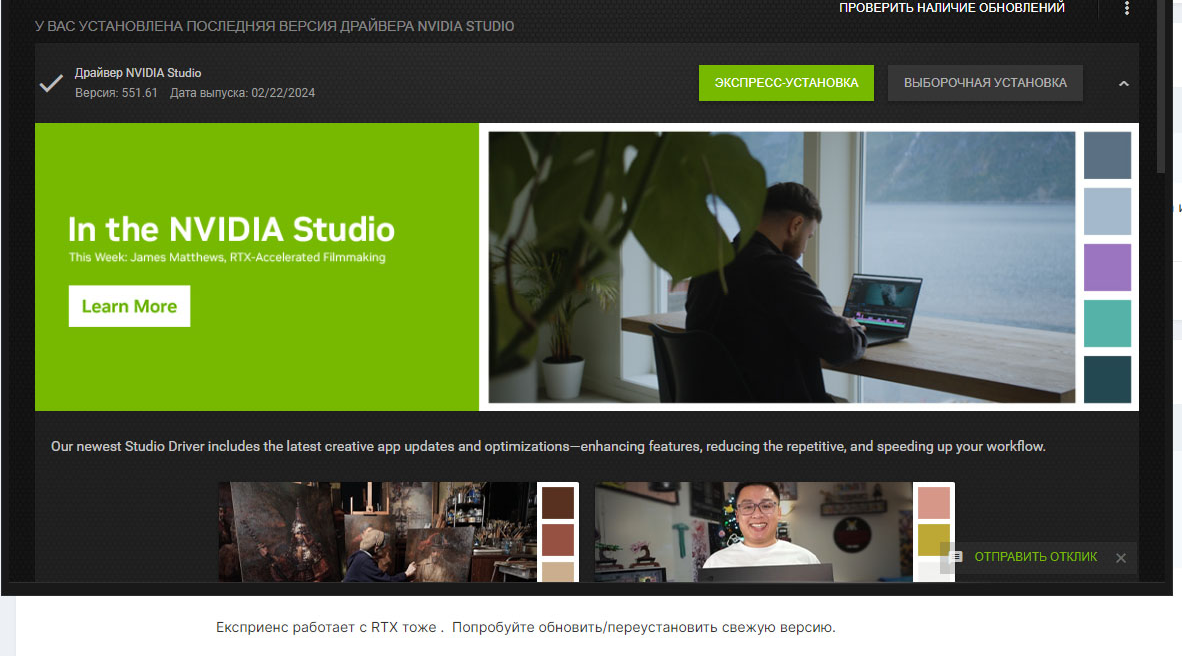Click the latest-driver-installed status header
The image size is (1182, 656).
[x=274, y=26]
